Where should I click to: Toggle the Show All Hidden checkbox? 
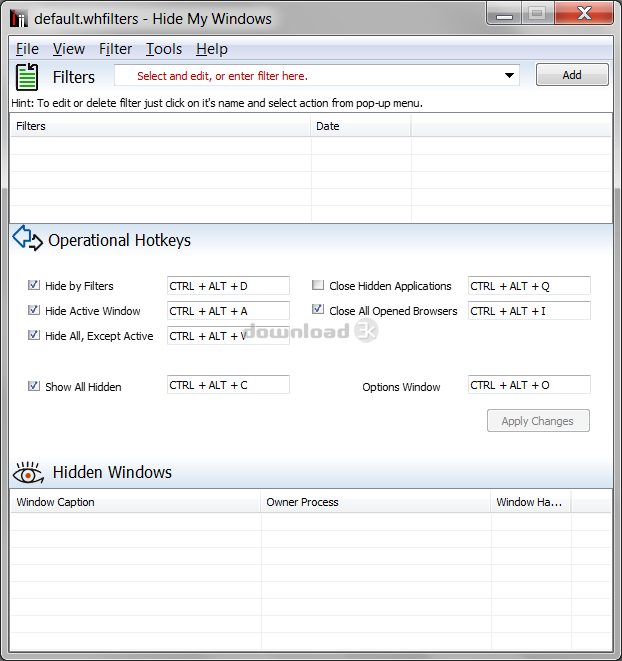[x=34, y=386]
